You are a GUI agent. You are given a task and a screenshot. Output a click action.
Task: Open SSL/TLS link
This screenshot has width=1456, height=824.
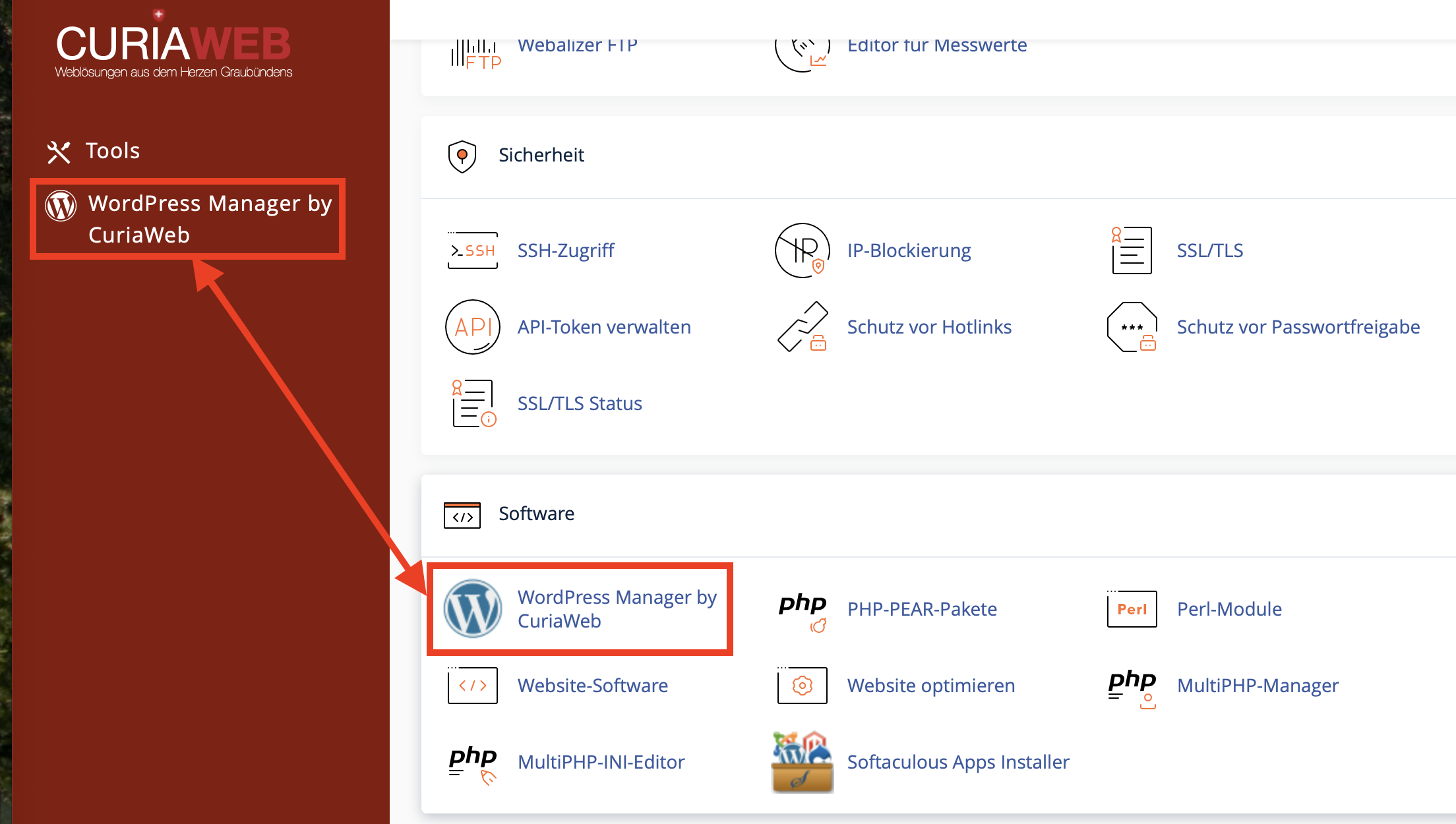click(x=1210, y=250)
